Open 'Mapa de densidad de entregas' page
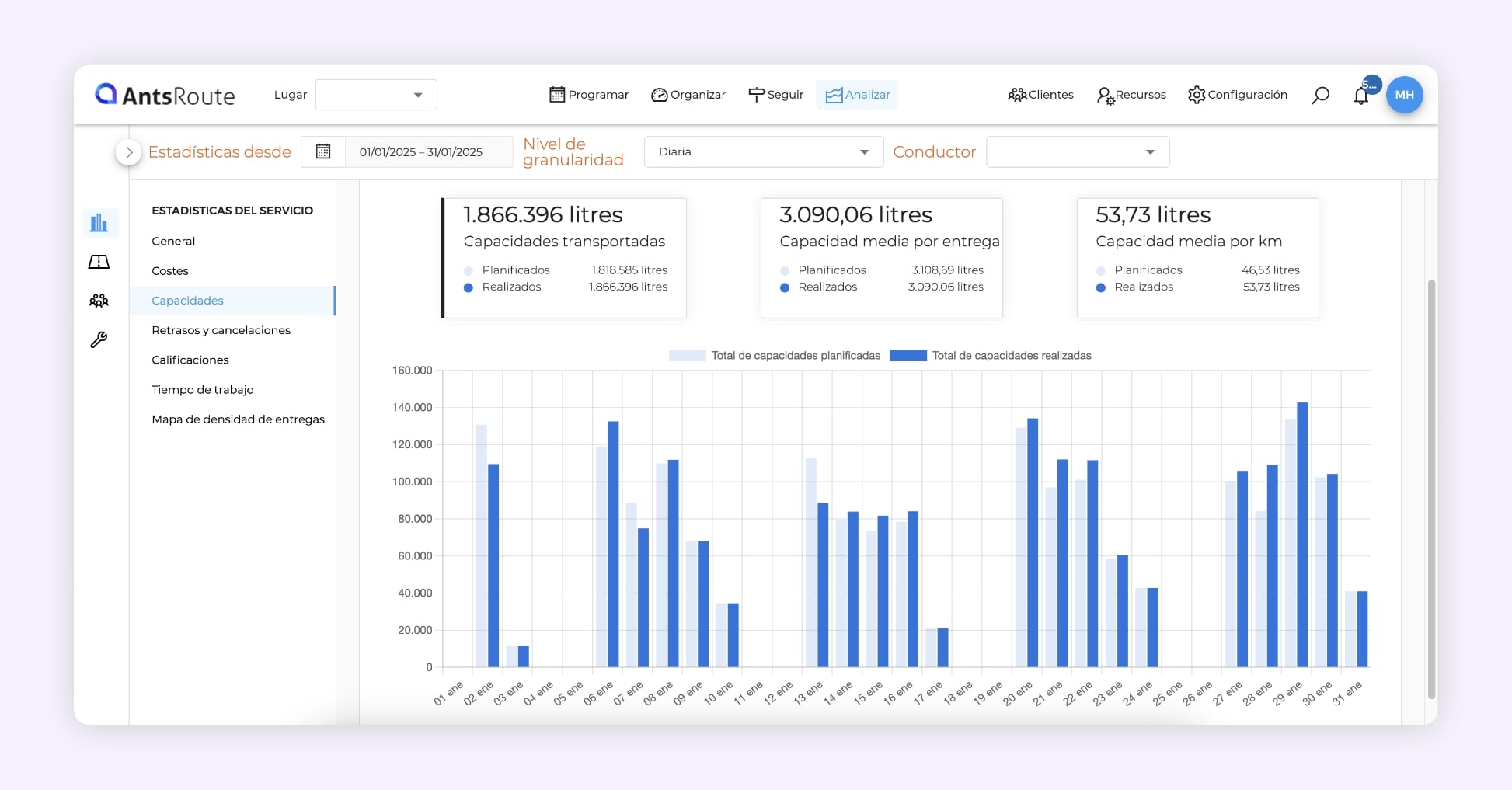 pyautogui.click(x=238, y=419)
